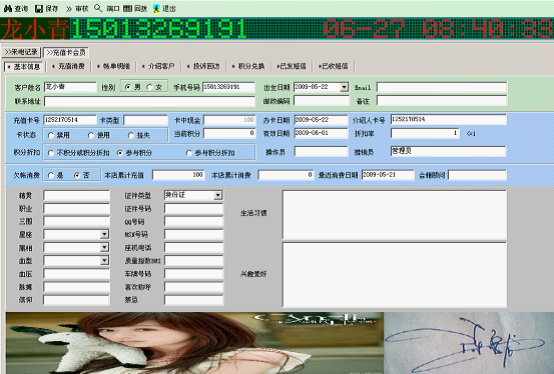Viewport: 554px width, 374px height.
Task: Choose 参与积分折扣 radio option
Action: click(x=189, y=153)
